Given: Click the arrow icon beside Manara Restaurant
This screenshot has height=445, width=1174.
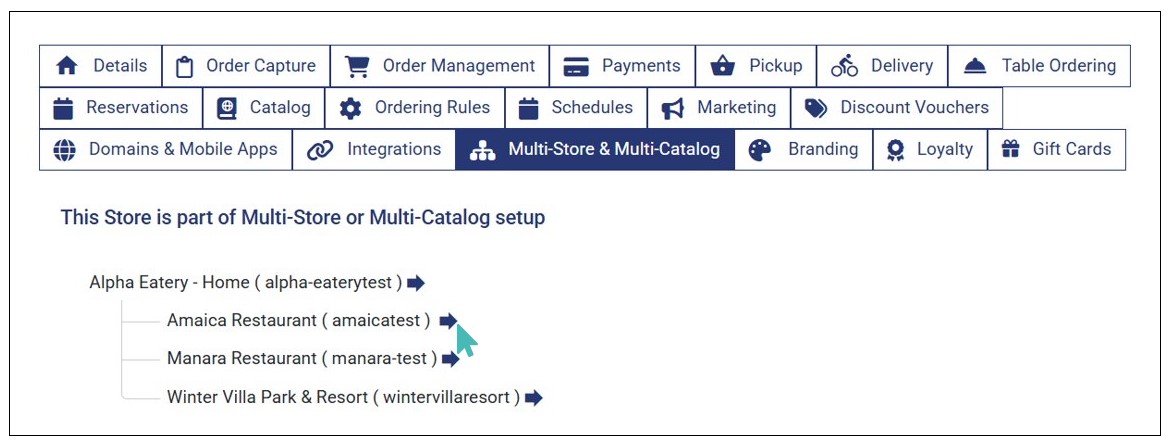Looking at the screenshot, I should point(451,358).
